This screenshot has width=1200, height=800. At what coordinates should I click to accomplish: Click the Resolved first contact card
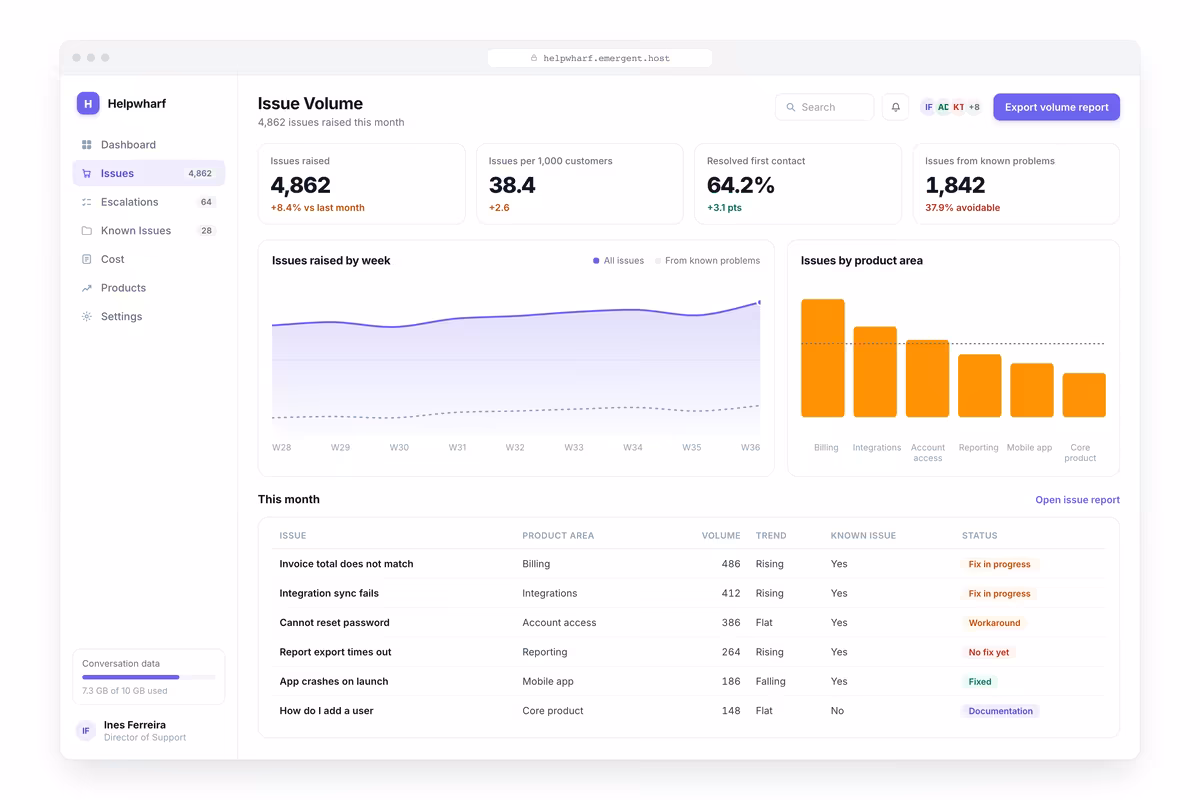point(798,184)
